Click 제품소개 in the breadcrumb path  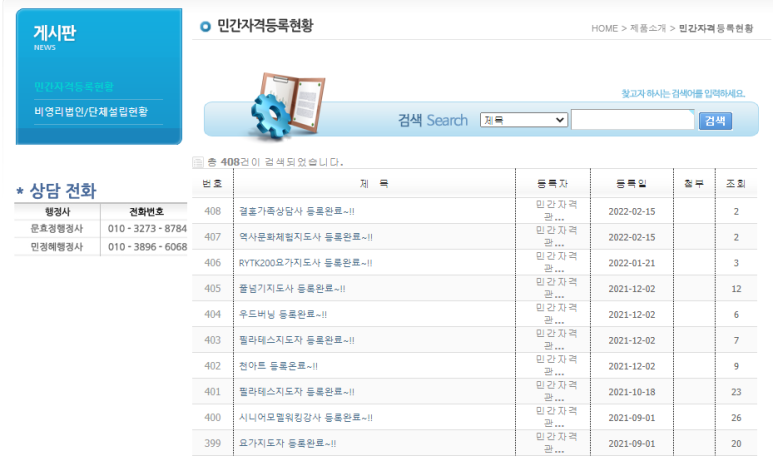pyautogui.click(x=648, y=29)
